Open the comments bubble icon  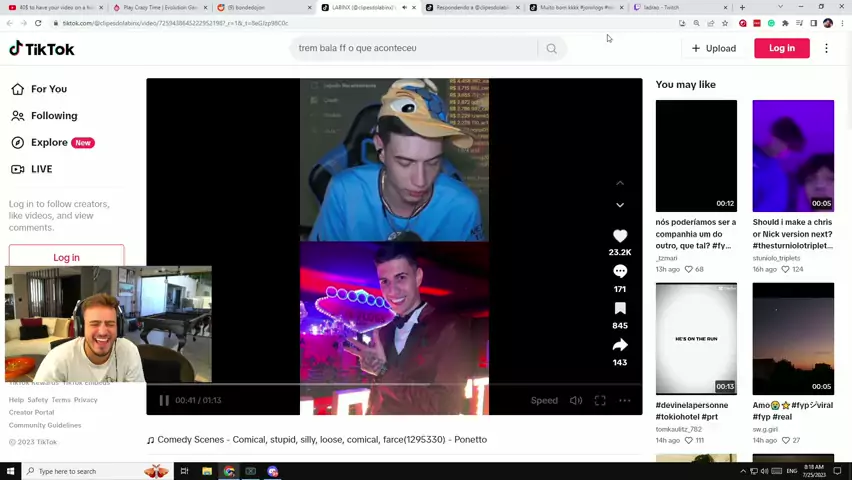click(620, 272)
